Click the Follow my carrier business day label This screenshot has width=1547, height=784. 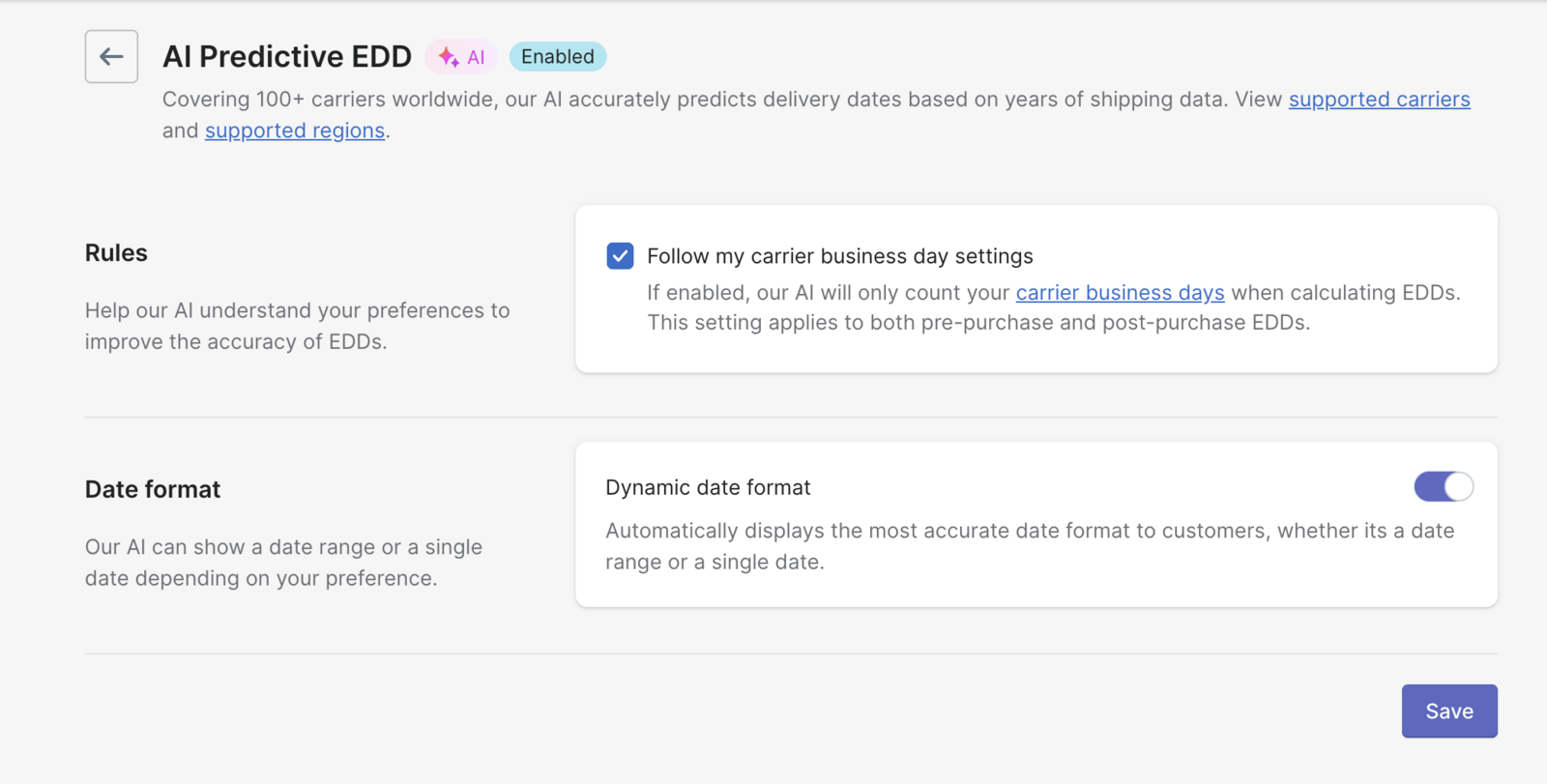840,256
